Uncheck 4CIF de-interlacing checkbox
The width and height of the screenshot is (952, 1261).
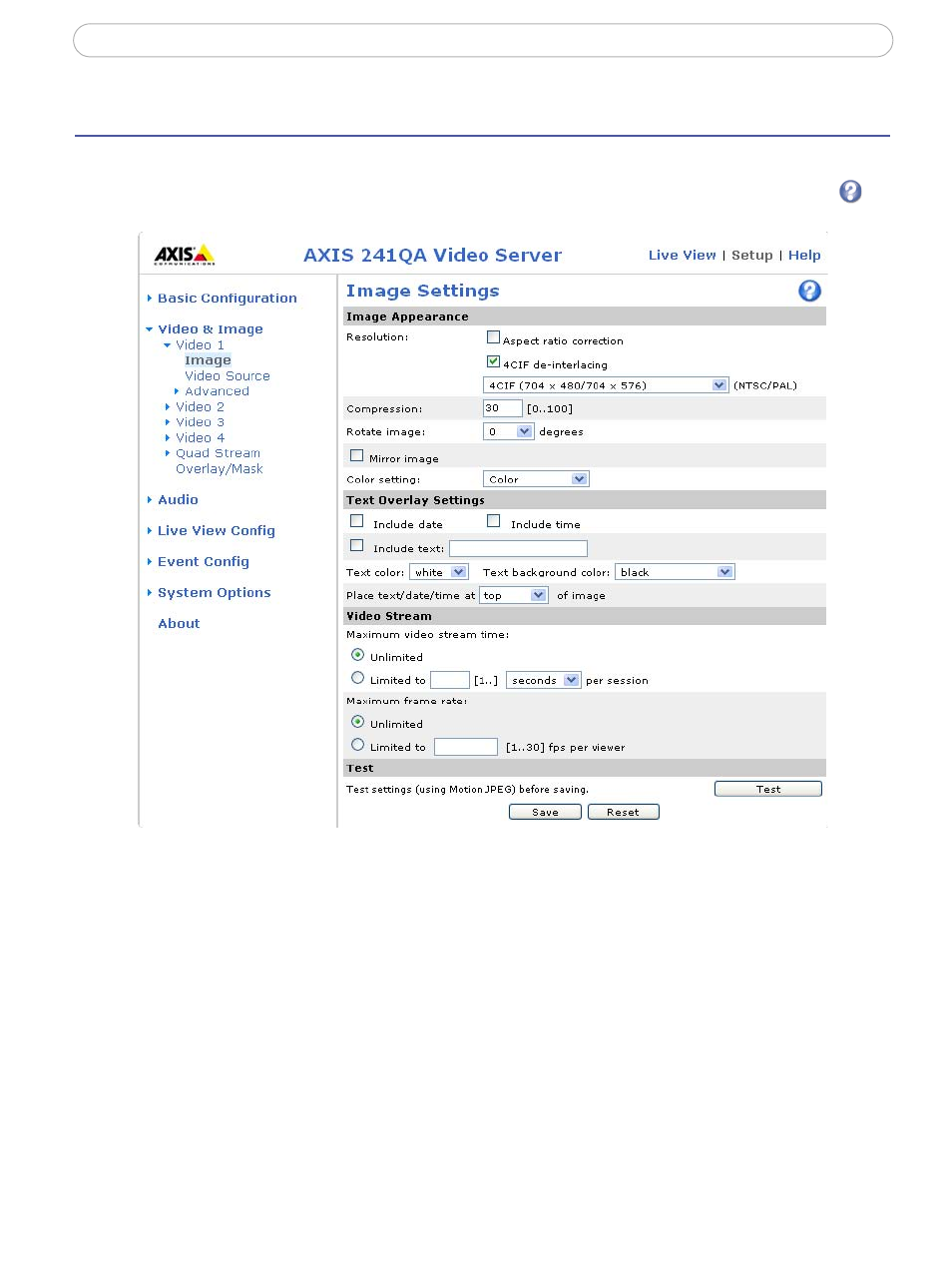[493, 361]
